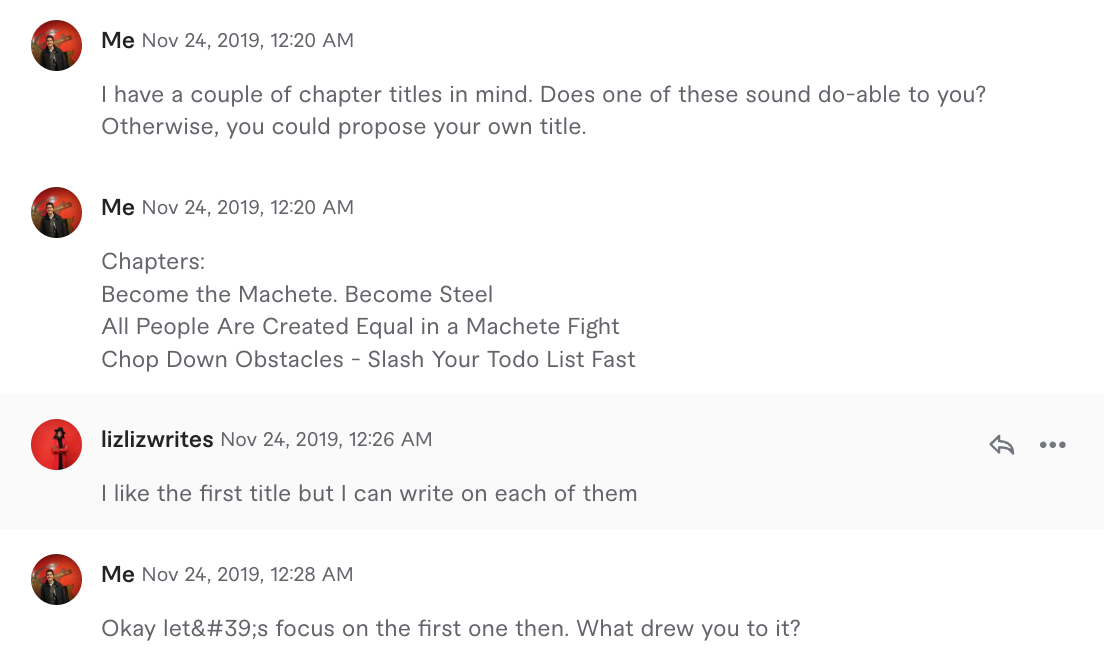Click the "Chapters:" heading text
This screenshot has height=670, width=1104.
153,262
